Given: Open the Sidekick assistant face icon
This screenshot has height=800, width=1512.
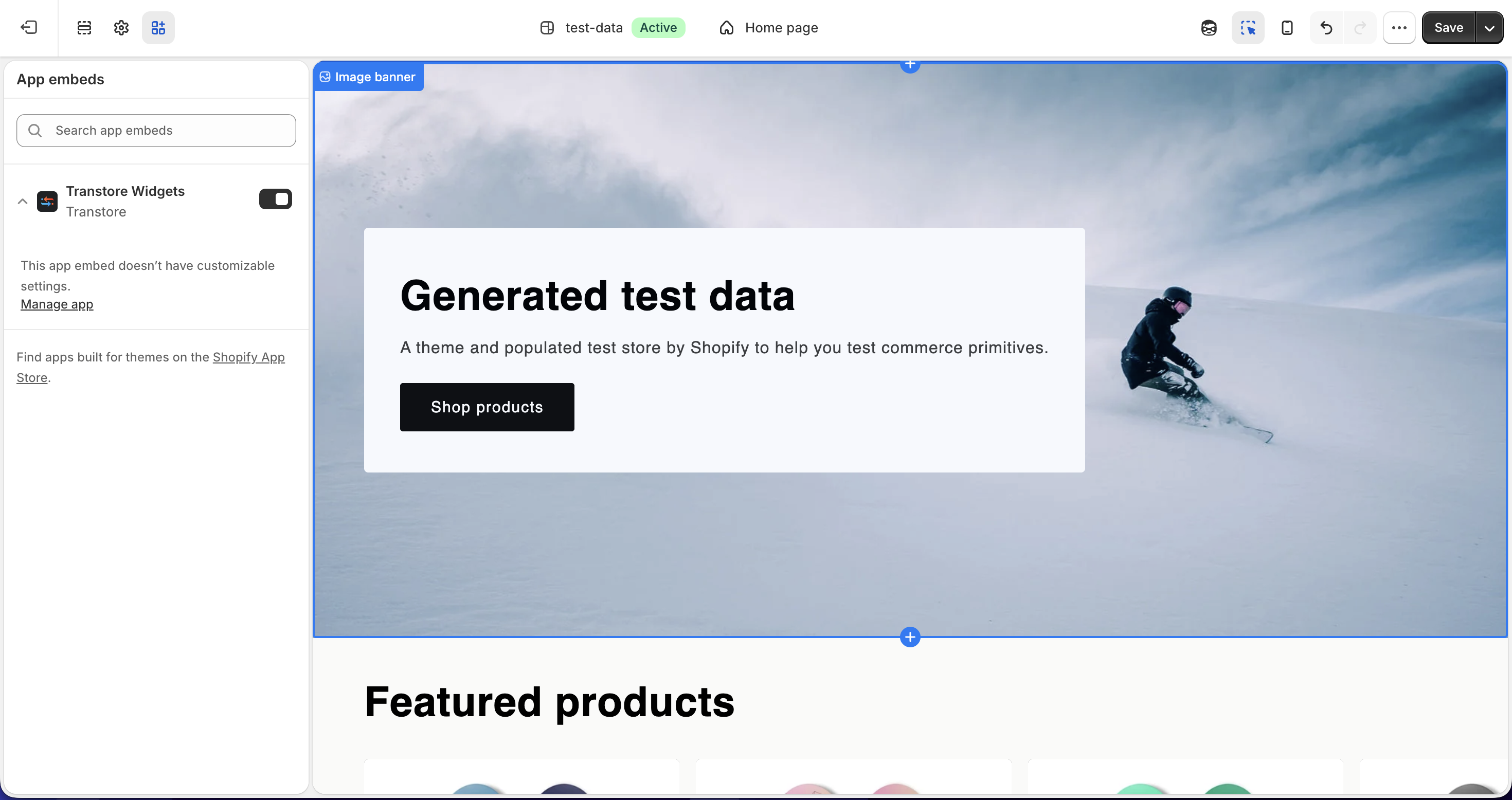Looking at the screenshot, I should [1209, 28].
